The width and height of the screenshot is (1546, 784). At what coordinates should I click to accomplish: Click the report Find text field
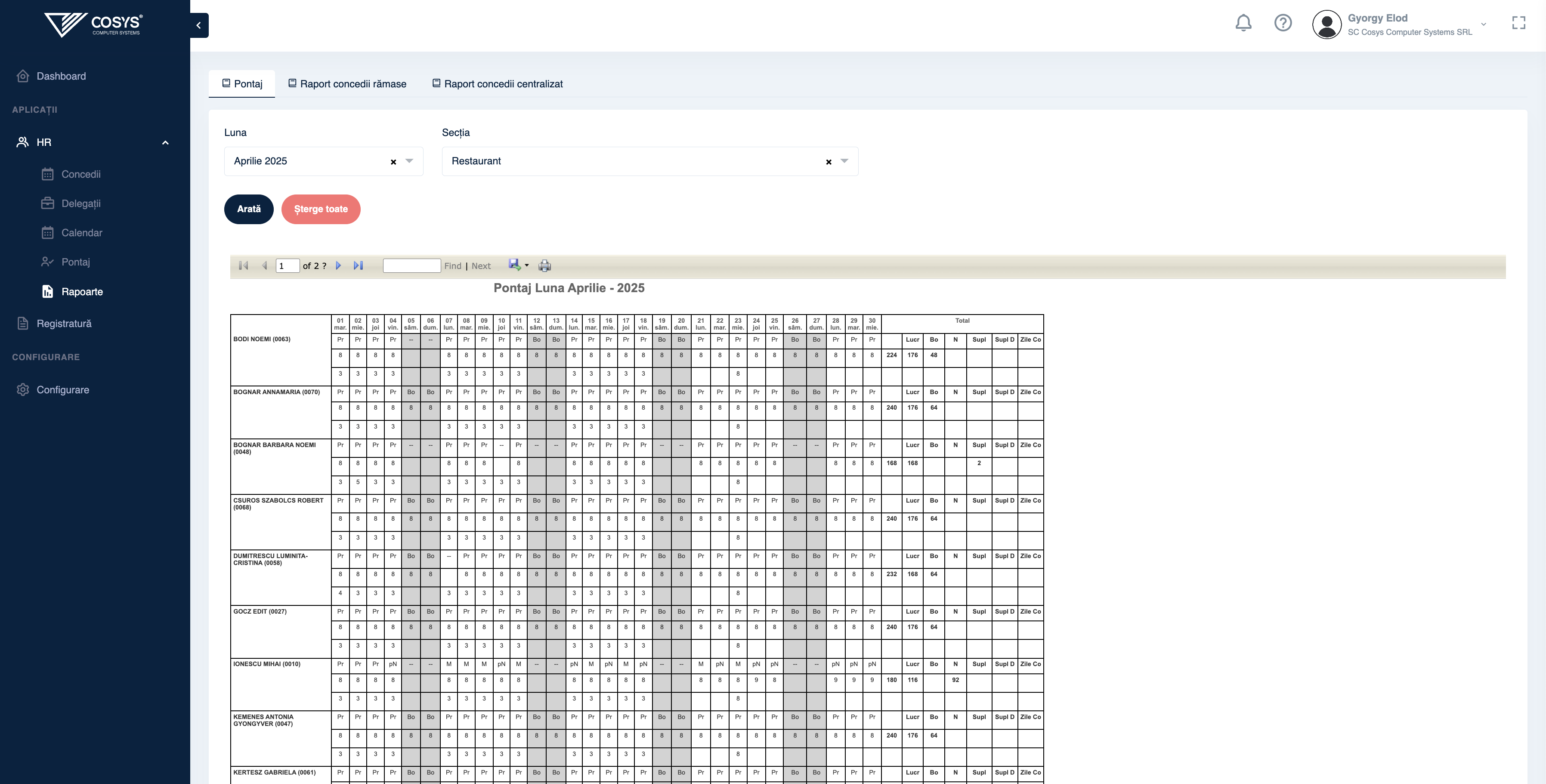tap(412, 266)
